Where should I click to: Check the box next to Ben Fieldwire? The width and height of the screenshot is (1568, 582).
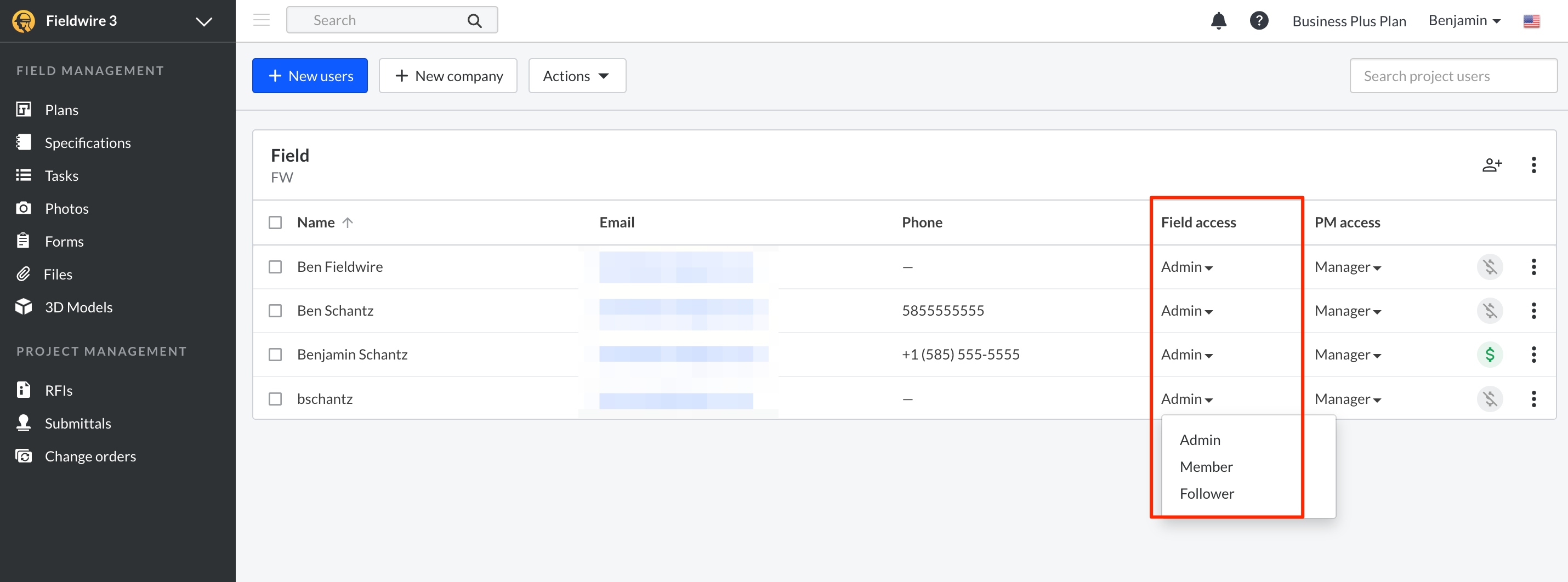tap(275, 267)
